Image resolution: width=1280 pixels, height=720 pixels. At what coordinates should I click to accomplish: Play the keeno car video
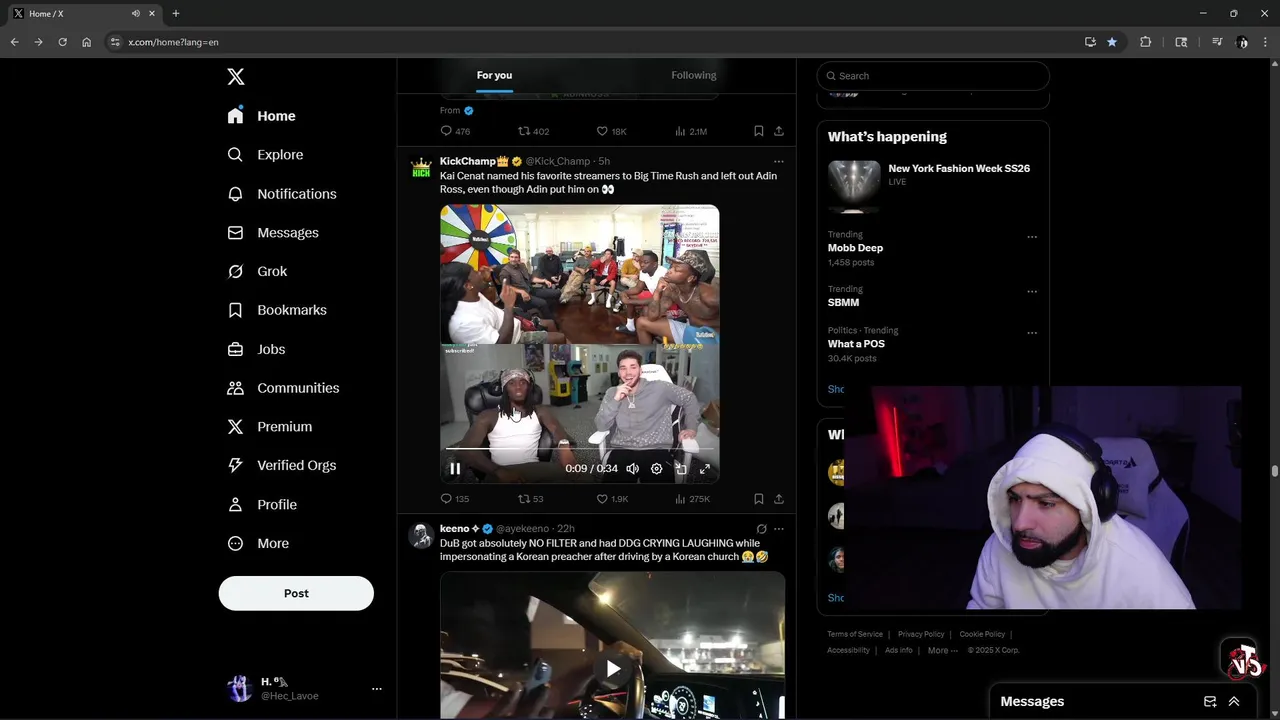[613, 669]
